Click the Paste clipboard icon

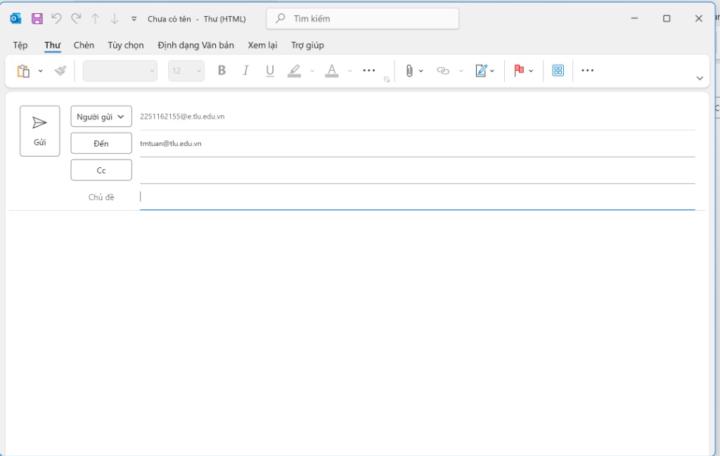click(23, 71)
